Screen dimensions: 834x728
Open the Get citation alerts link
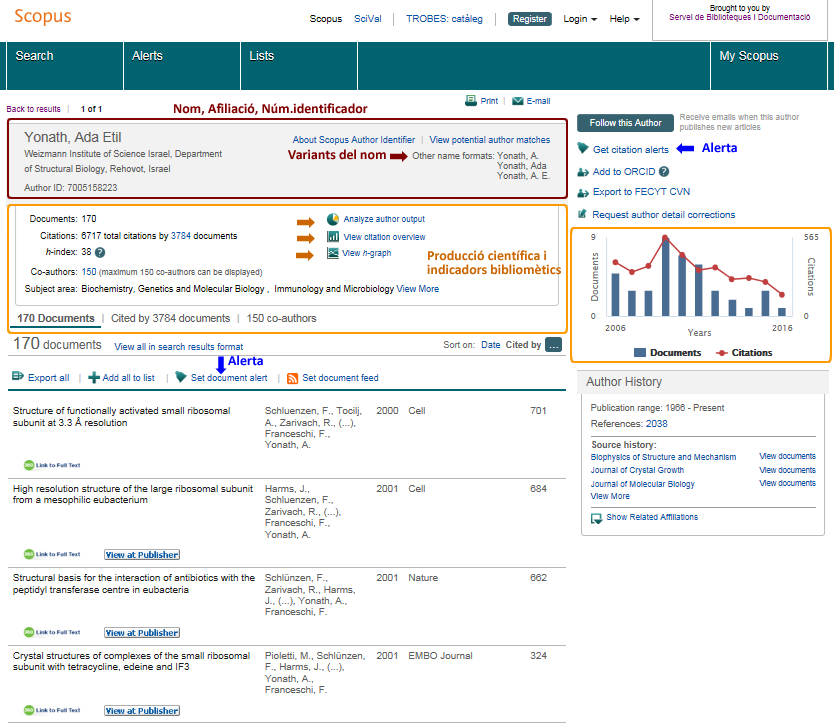point(630,149)
